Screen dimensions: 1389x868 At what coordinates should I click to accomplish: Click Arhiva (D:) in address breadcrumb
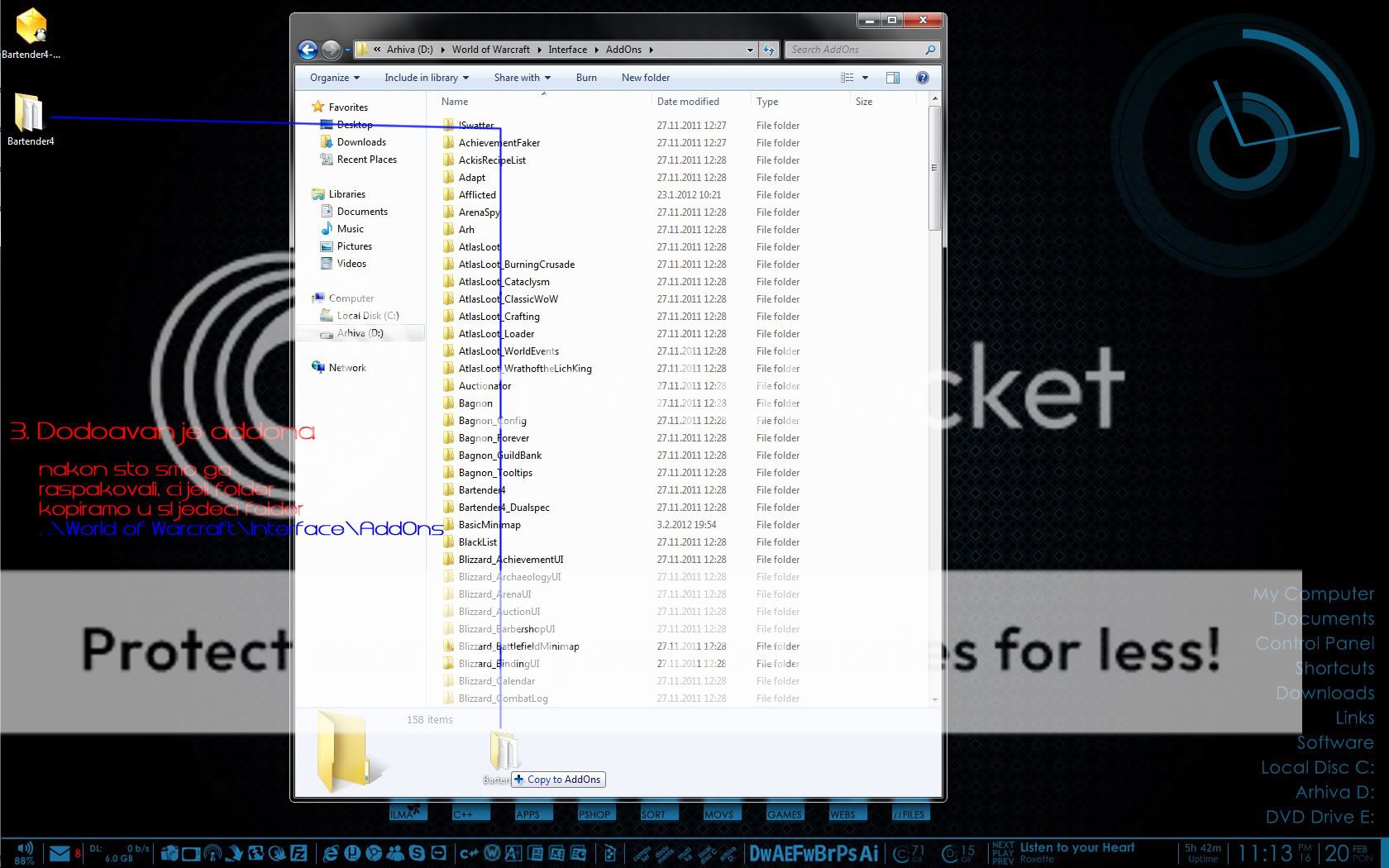tap(410, 50)
